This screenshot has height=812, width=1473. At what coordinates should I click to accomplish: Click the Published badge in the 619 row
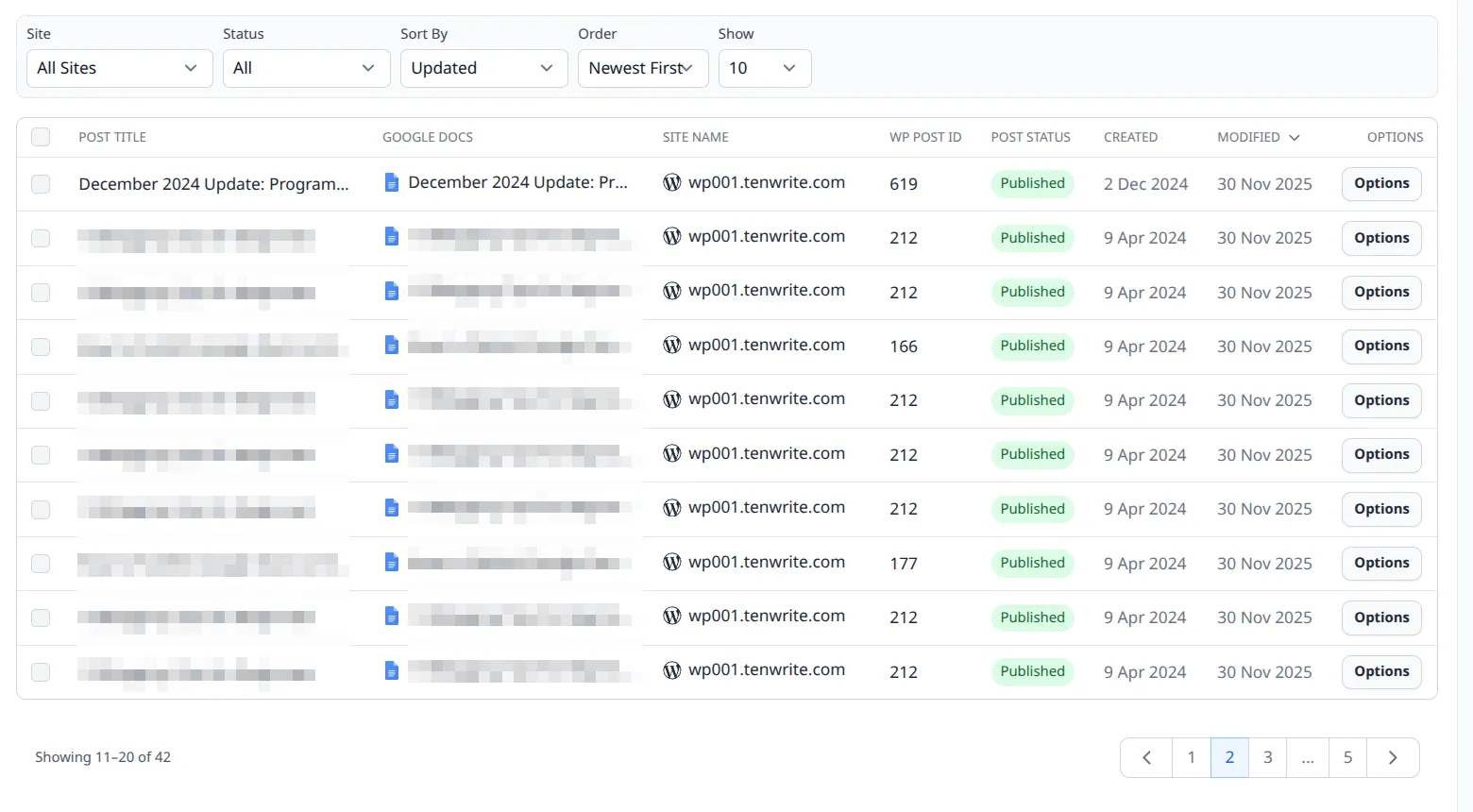tap(1032, 183)
